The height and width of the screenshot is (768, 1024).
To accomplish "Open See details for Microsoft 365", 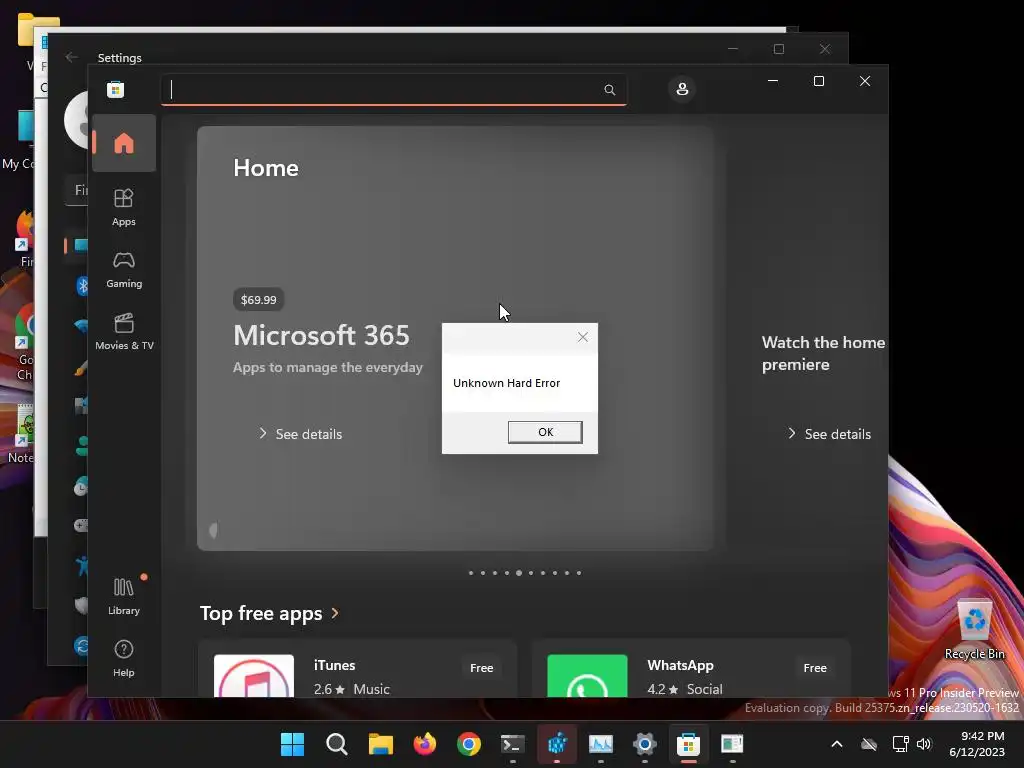I will (x=300, y=434).
